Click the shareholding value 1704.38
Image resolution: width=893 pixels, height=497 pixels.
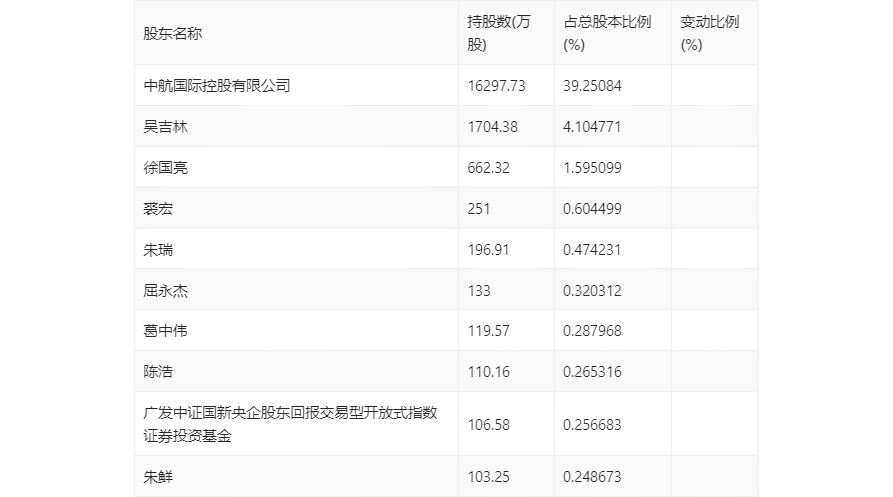(493, 127)
